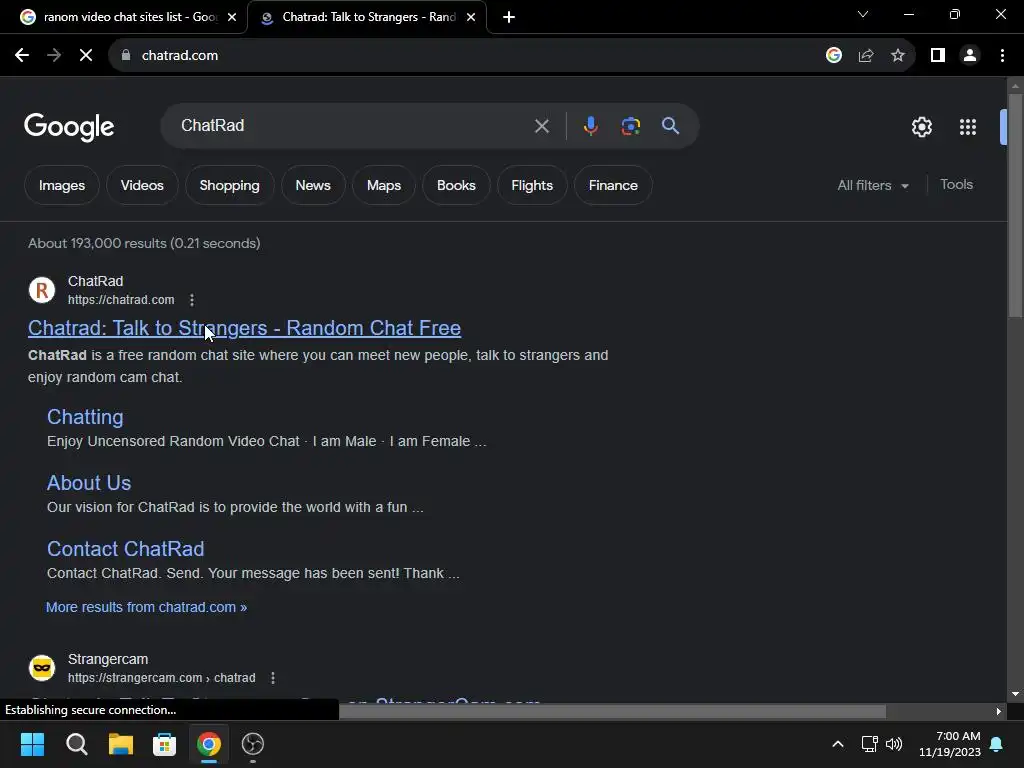This screenshot has width=1024, height=768.
Task: Open more options for Strangercam result
Action: point(273,678)
